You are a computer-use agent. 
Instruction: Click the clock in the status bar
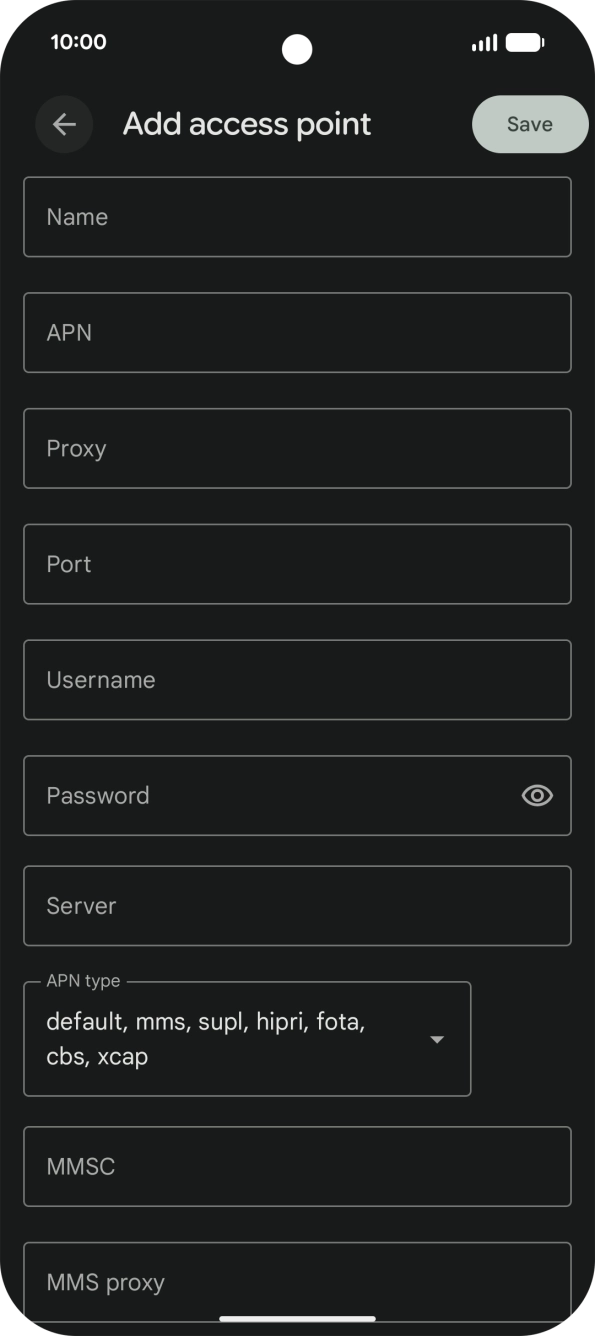(x=74, y=42)
